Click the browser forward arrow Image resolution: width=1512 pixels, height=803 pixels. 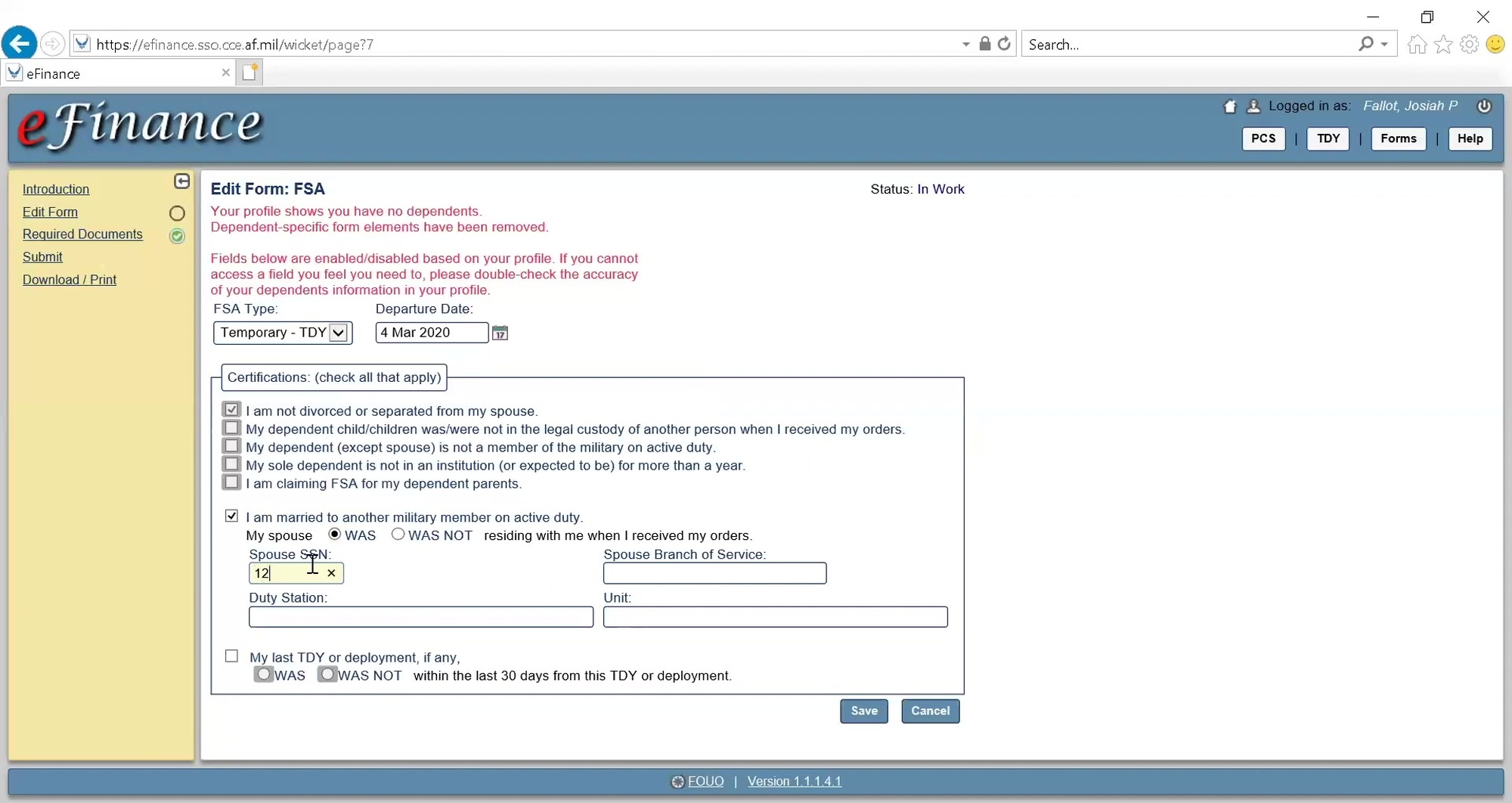point(52,44)
